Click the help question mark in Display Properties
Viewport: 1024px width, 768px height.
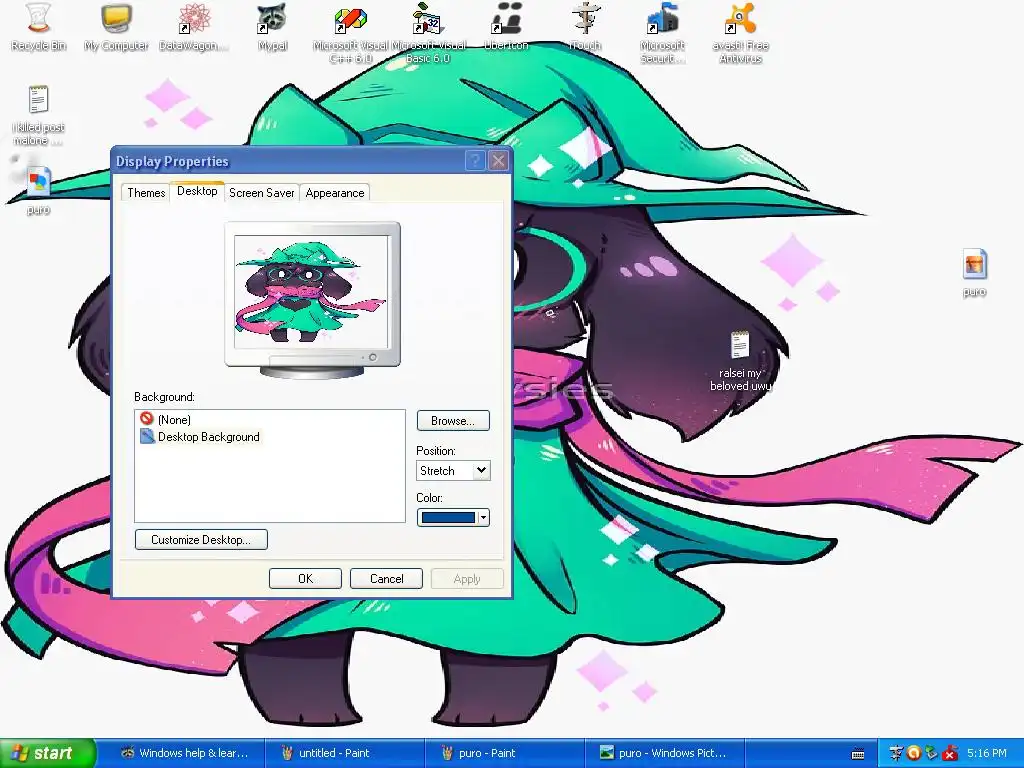475,161
